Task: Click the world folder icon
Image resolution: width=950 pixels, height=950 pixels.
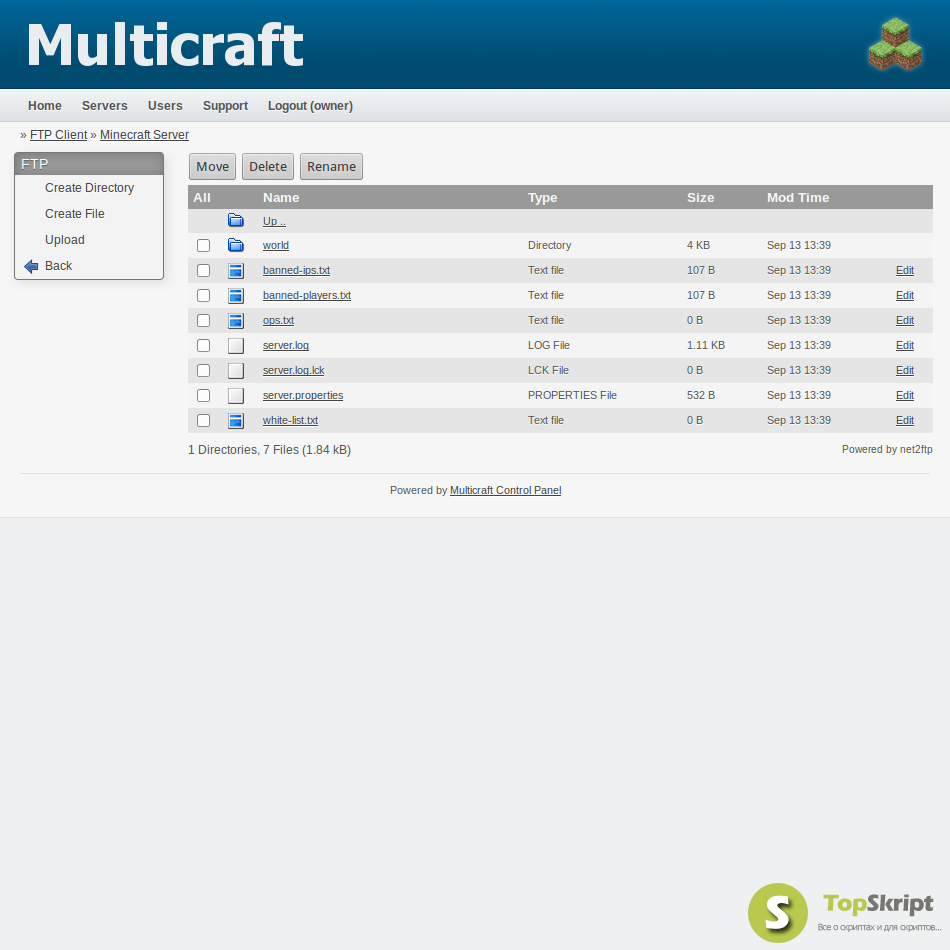Action: click(x=236, y=245)
